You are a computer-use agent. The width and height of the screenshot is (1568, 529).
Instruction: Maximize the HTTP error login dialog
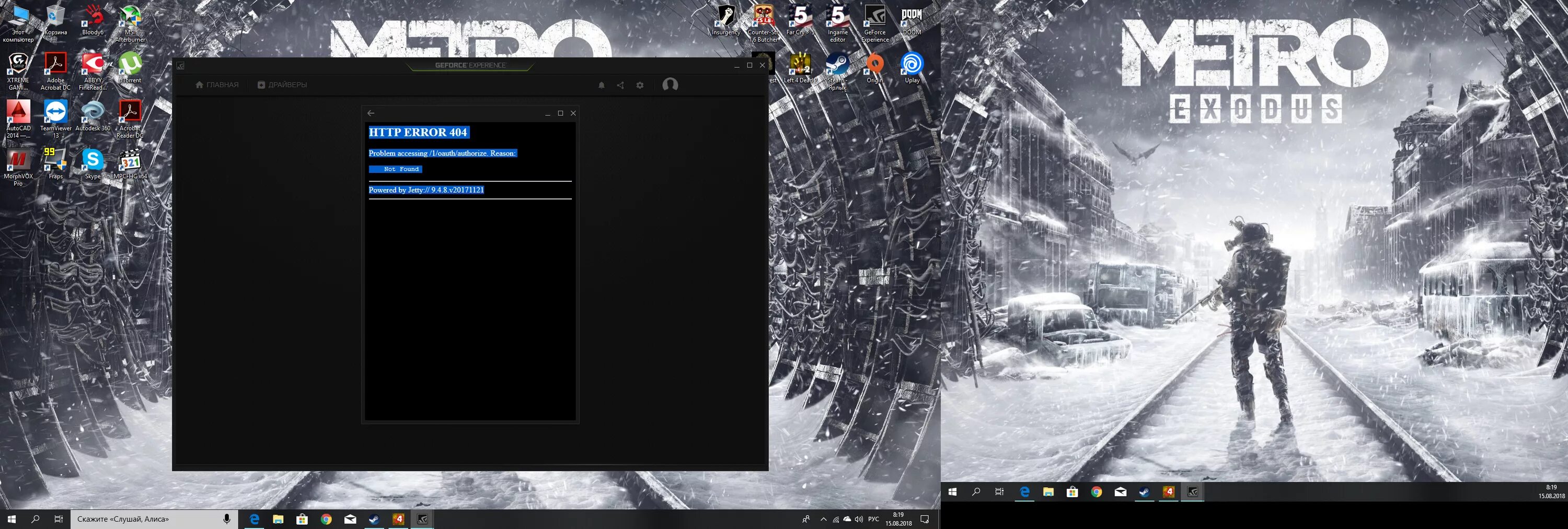[560, 113]
